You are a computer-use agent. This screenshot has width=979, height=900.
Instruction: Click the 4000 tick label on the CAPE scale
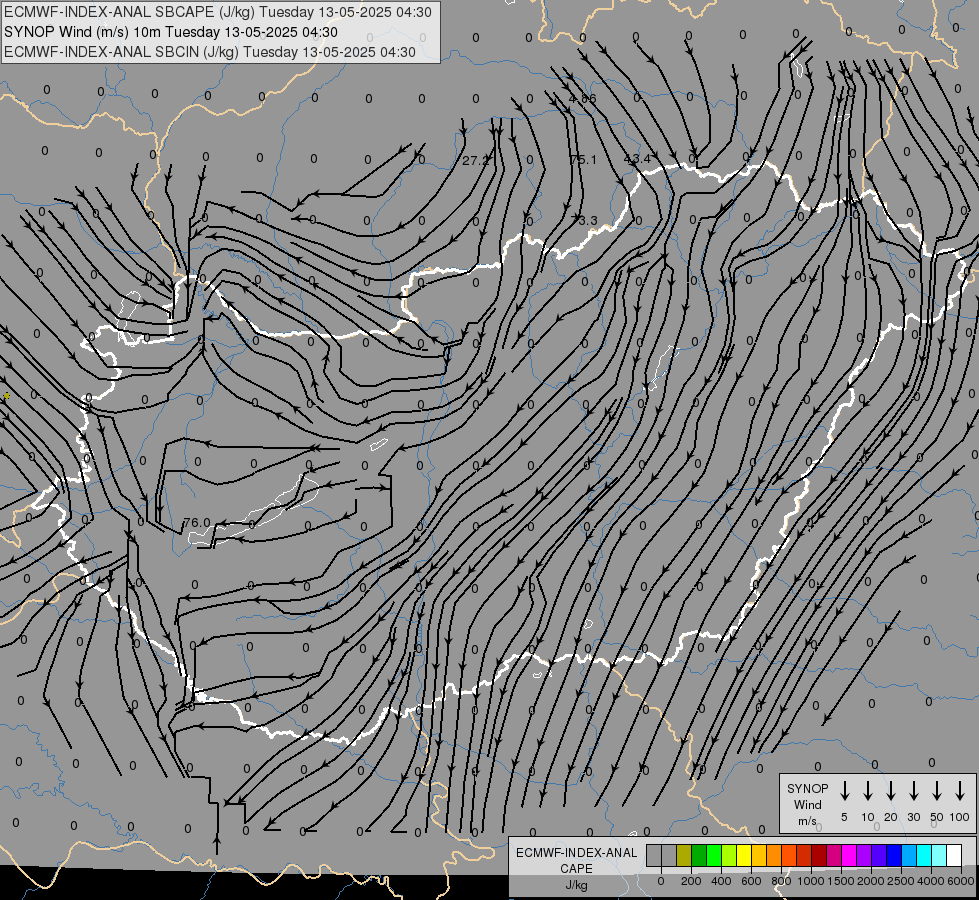point(931,881)
